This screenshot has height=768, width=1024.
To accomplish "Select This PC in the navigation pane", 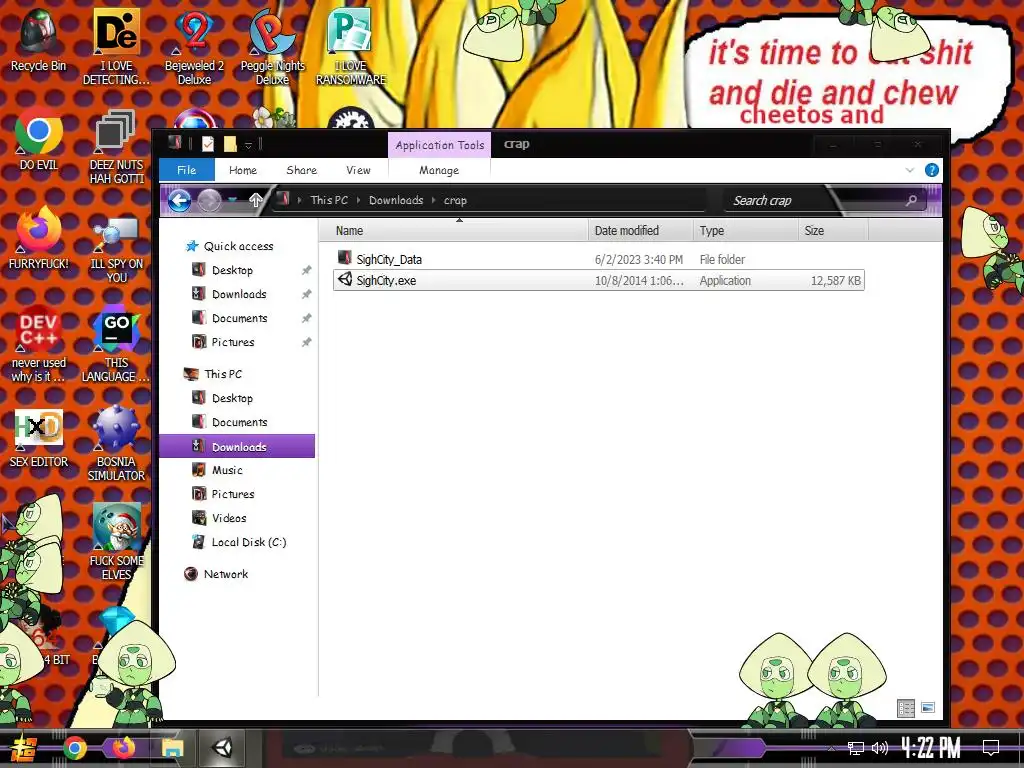I will point(214,374).
